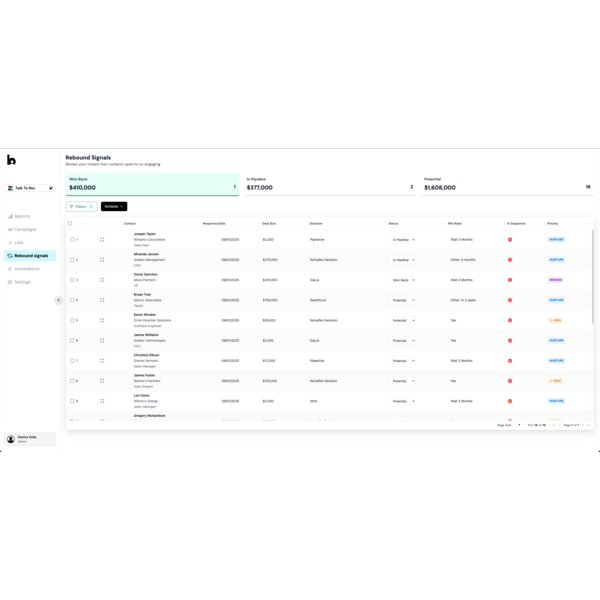
Task: Click the Filters button
Action: (81, 206)
